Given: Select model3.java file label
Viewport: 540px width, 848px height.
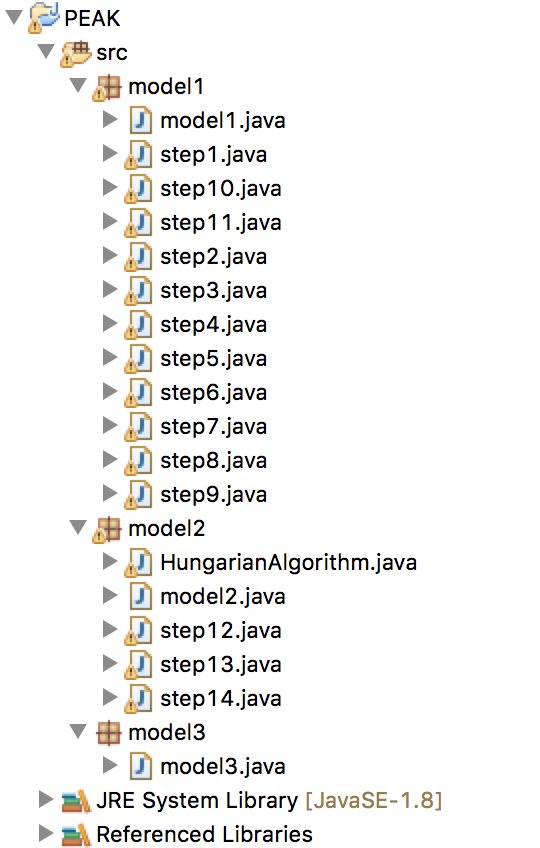Looking at the screenshot, I should (x=223, y=766).
